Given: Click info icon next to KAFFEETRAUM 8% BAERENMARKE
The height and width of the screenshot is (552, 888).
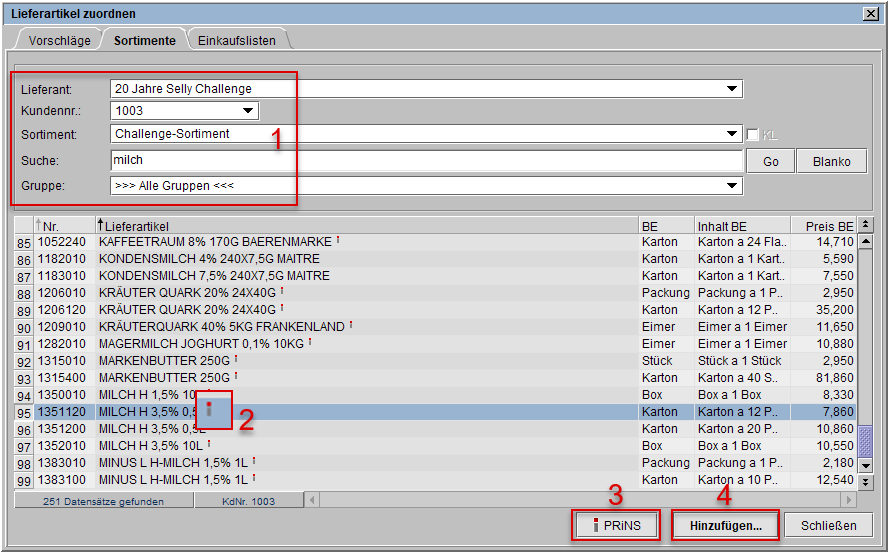Looking at the screenshot, I should tap(338, 240).
